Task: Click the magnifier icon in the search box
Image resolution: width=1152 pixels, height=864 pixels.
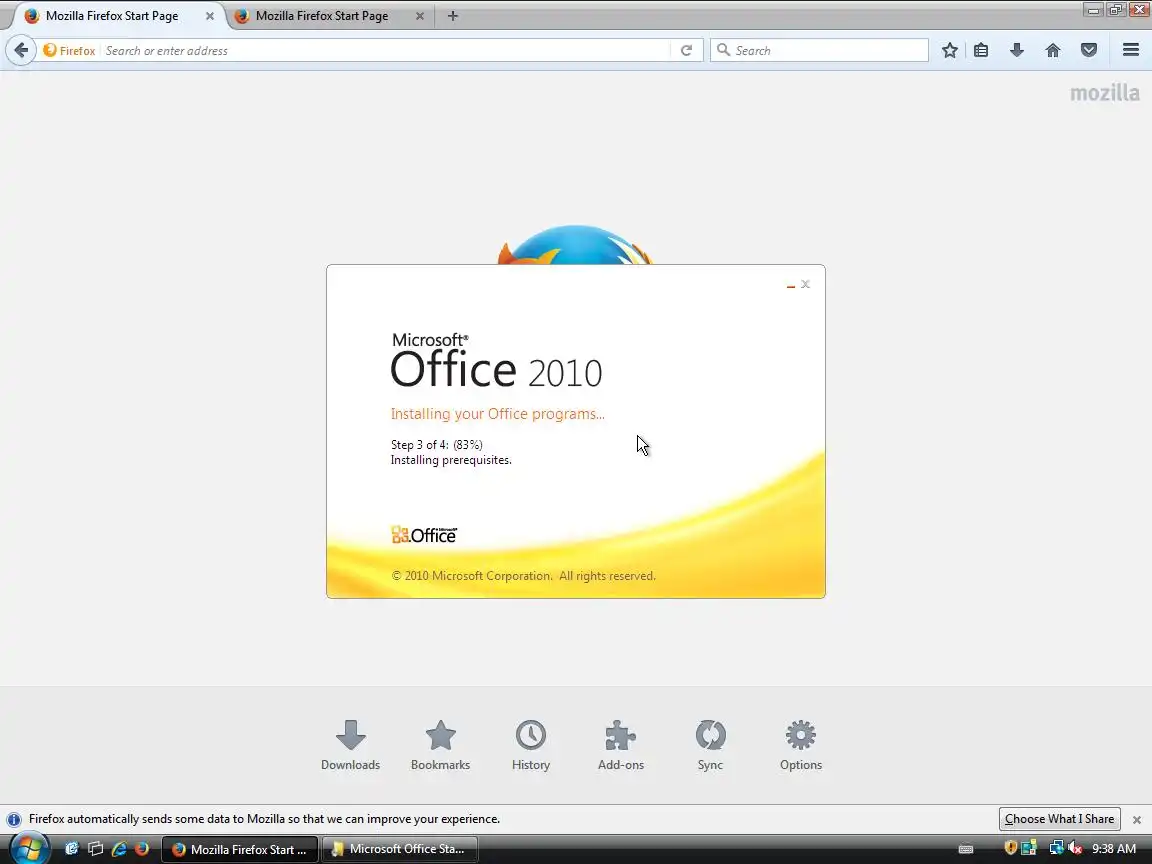Action: tap(723, 50)
